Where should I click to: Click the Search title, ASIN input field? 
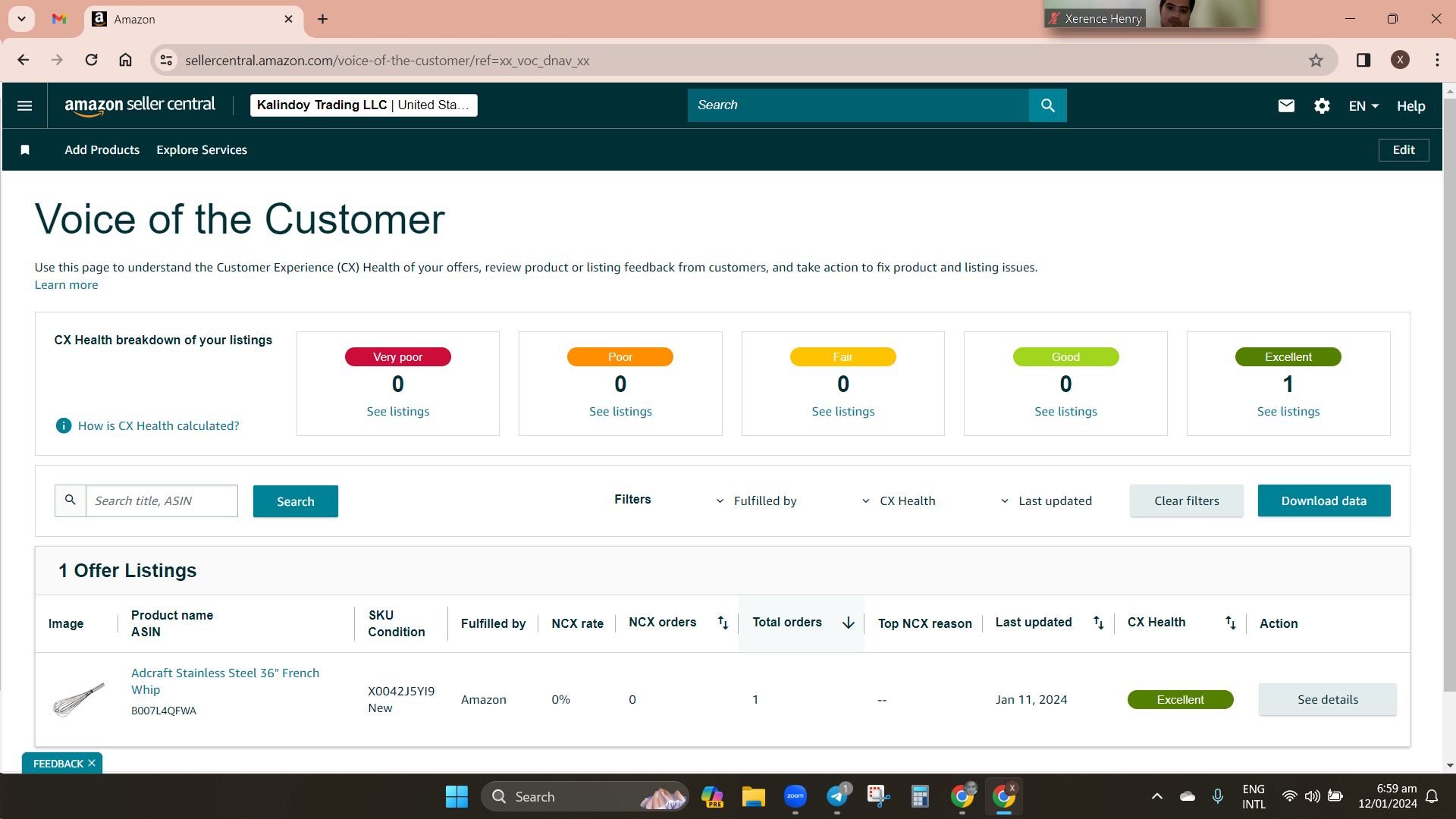point(162,500)
